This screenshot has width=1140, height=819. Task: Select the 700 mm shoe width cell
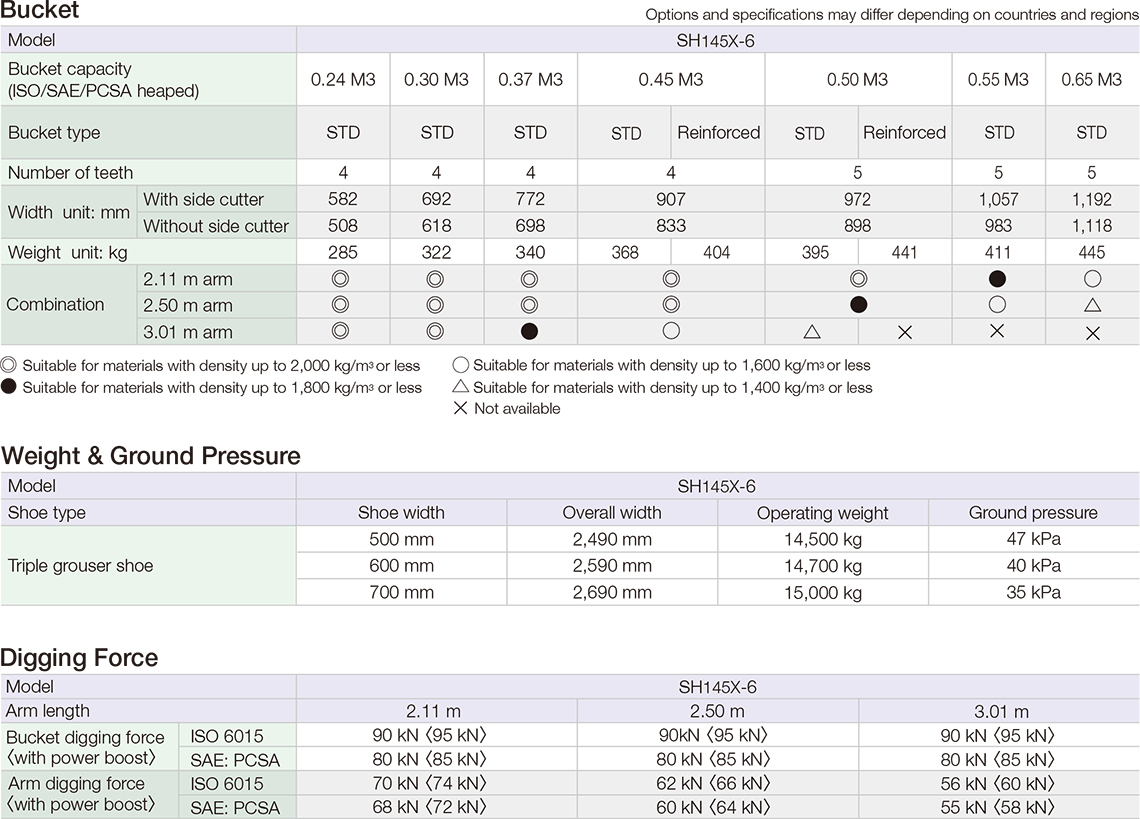point(401,592)
